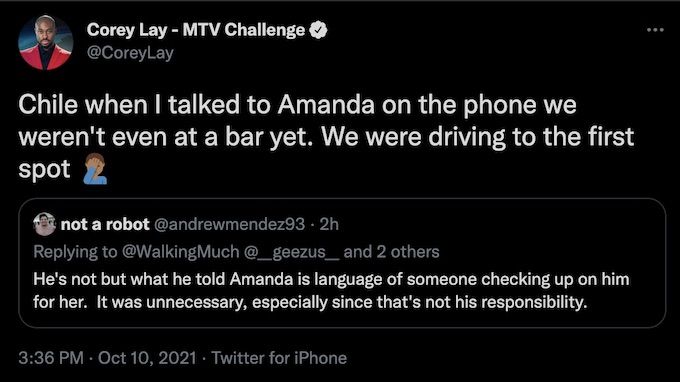Click the Twitter for iPhone source label
The width and height of the screenshot is (680, 382).
click(x=279, y=358)
